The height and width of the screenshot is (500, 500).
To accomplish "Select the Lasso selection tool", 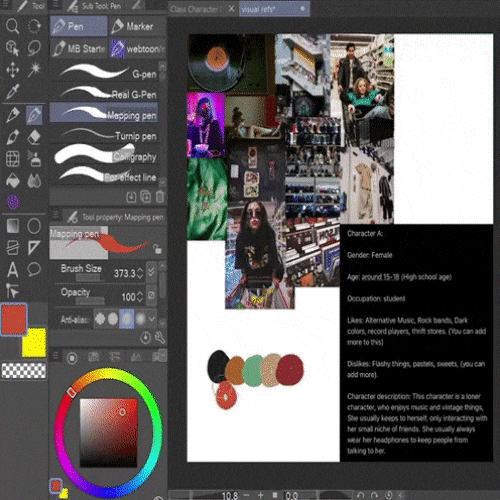I will (34, 48).
